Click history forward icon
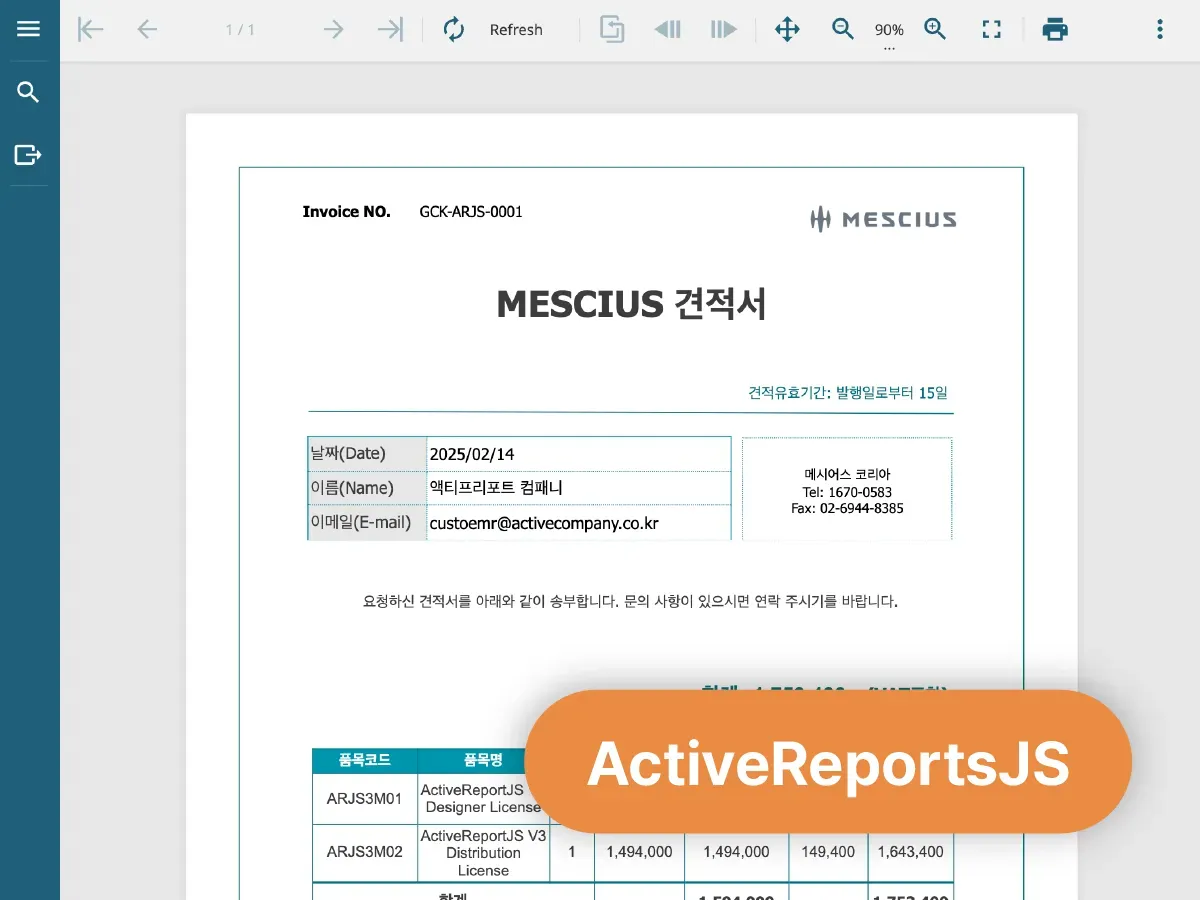The height and width of the screenshot is (900, 1200). [724, 30]
